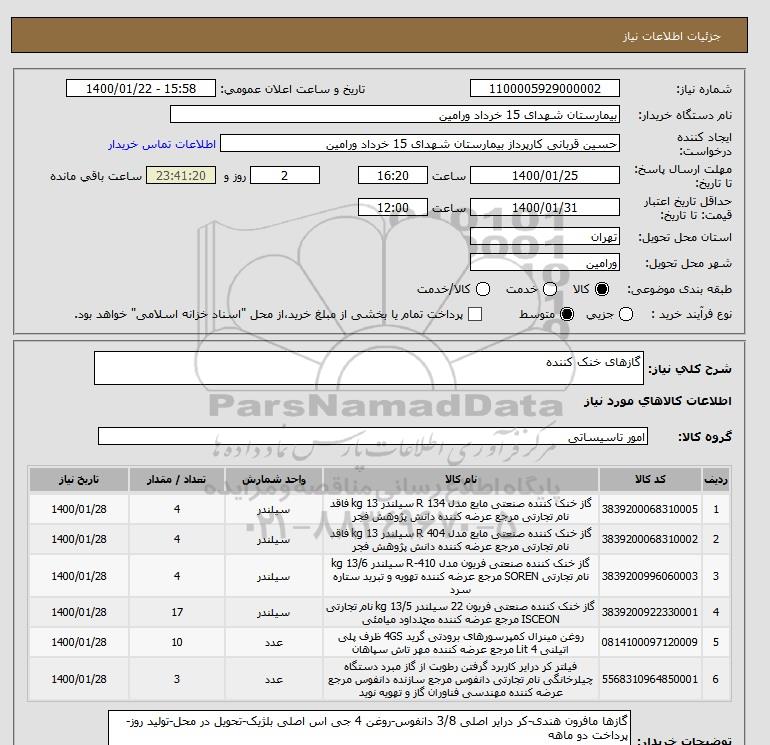This screenshot has height=745, width=770.
Task: Click the price validity date 1400/01/31
Action: coord(545,207)
